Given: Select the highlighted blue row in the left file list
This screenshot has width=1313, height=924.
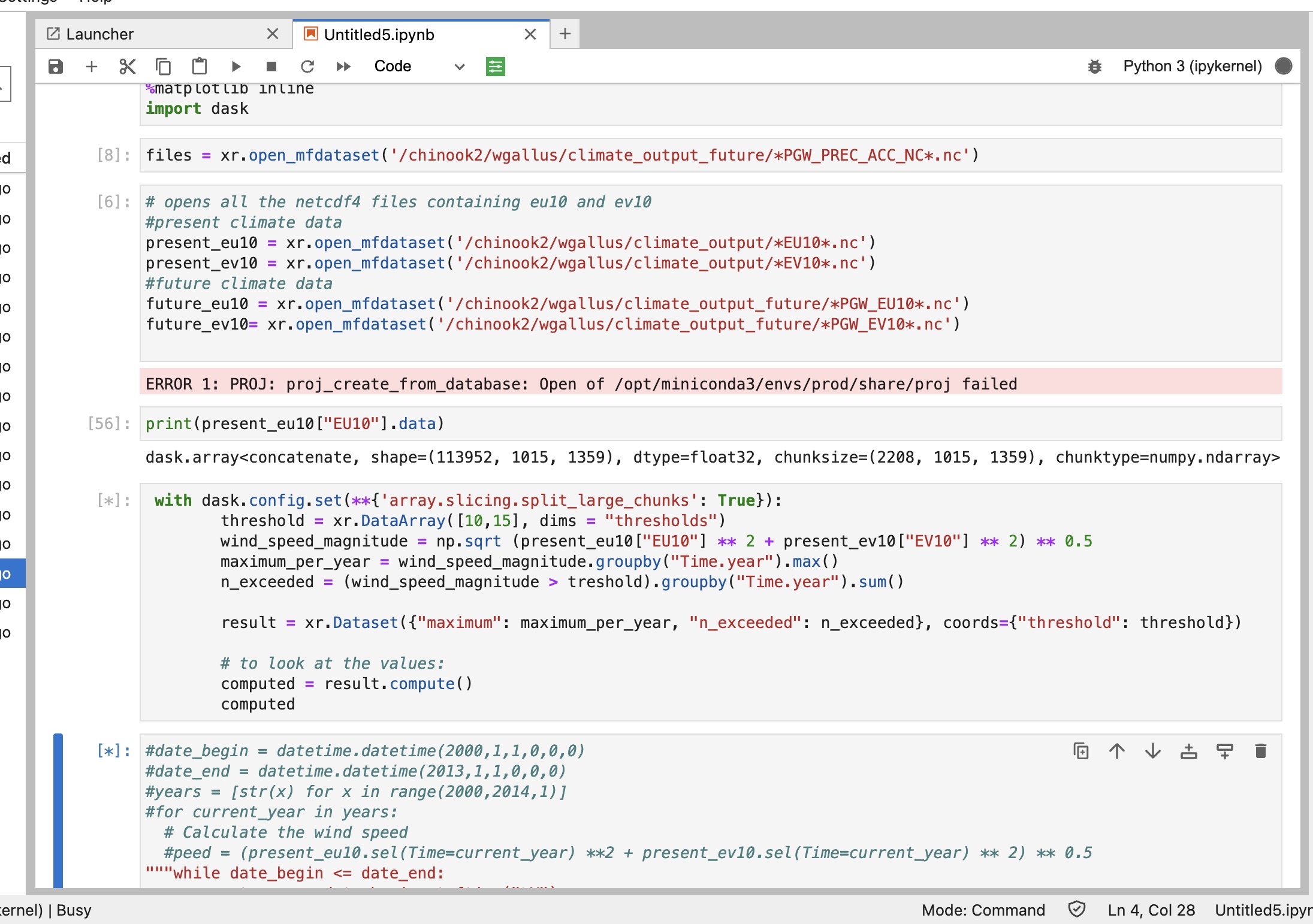Looking at the screenshot, I should tap(13, 573).
